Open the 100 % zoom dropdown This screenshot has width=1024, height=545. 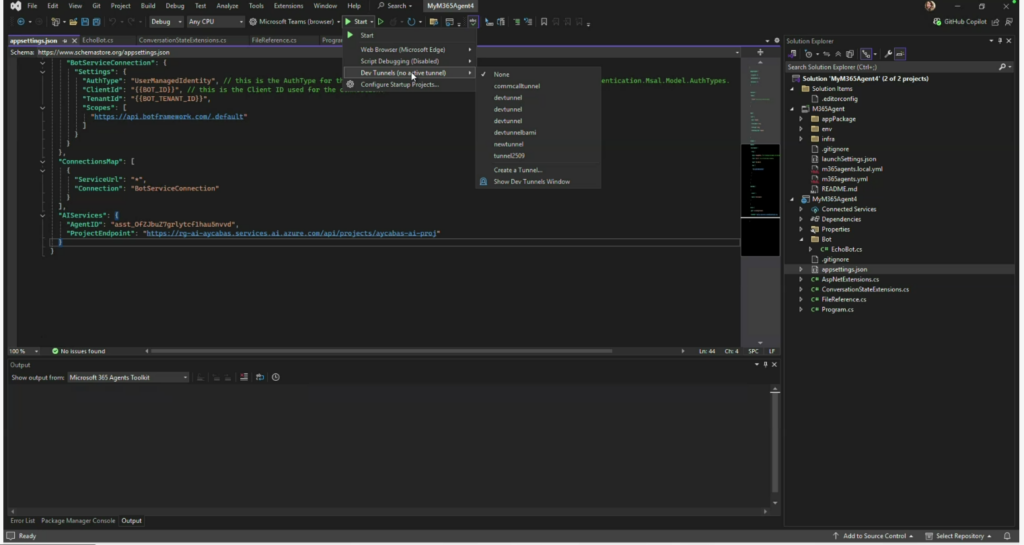(24, 351)
